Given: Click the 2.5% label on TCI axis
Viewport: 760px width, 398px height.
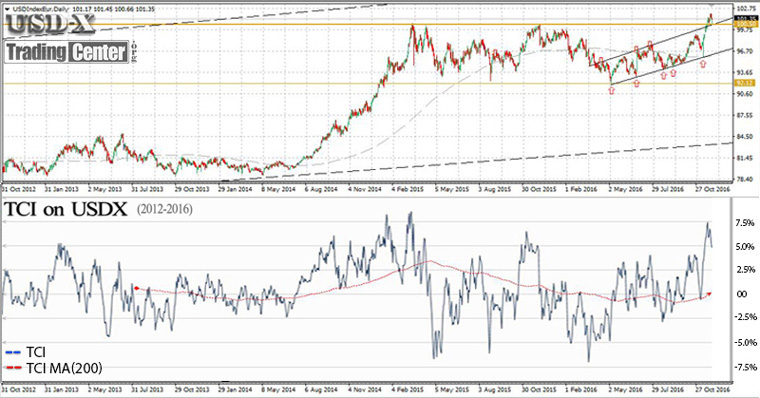Looking at the screenshot, I should click(x=745, y=270).
